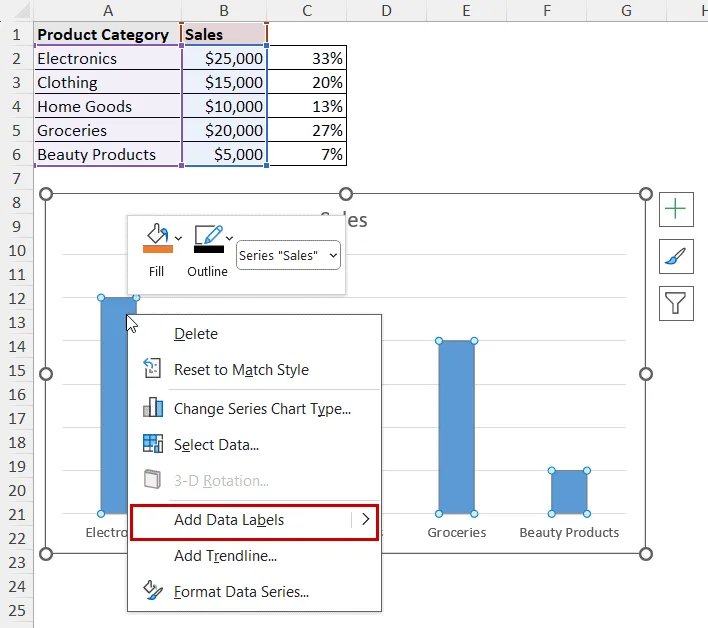Click the 27% cell

307,130
